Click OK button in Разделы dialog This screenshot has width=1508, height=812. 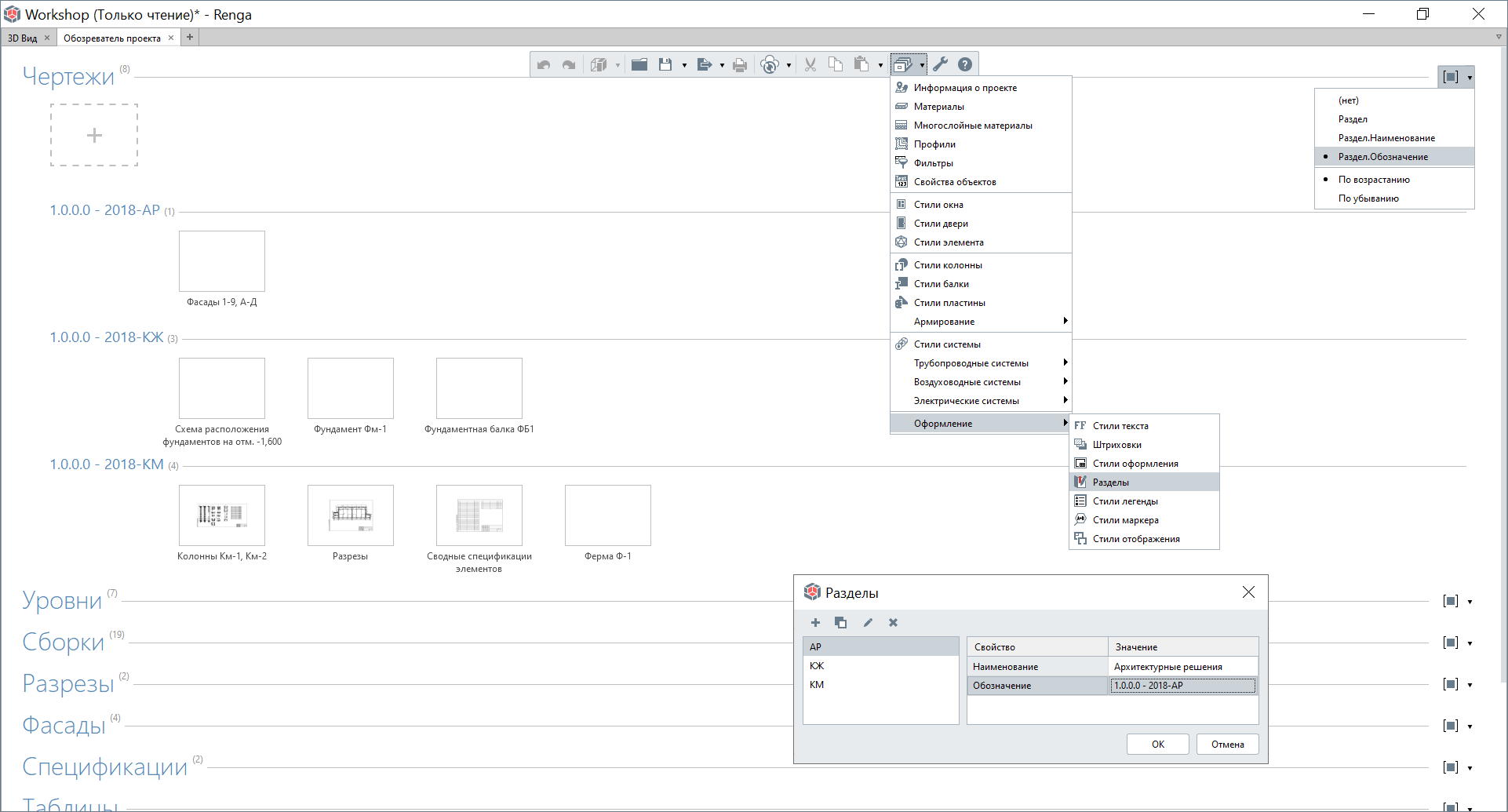coord(1158,745)
